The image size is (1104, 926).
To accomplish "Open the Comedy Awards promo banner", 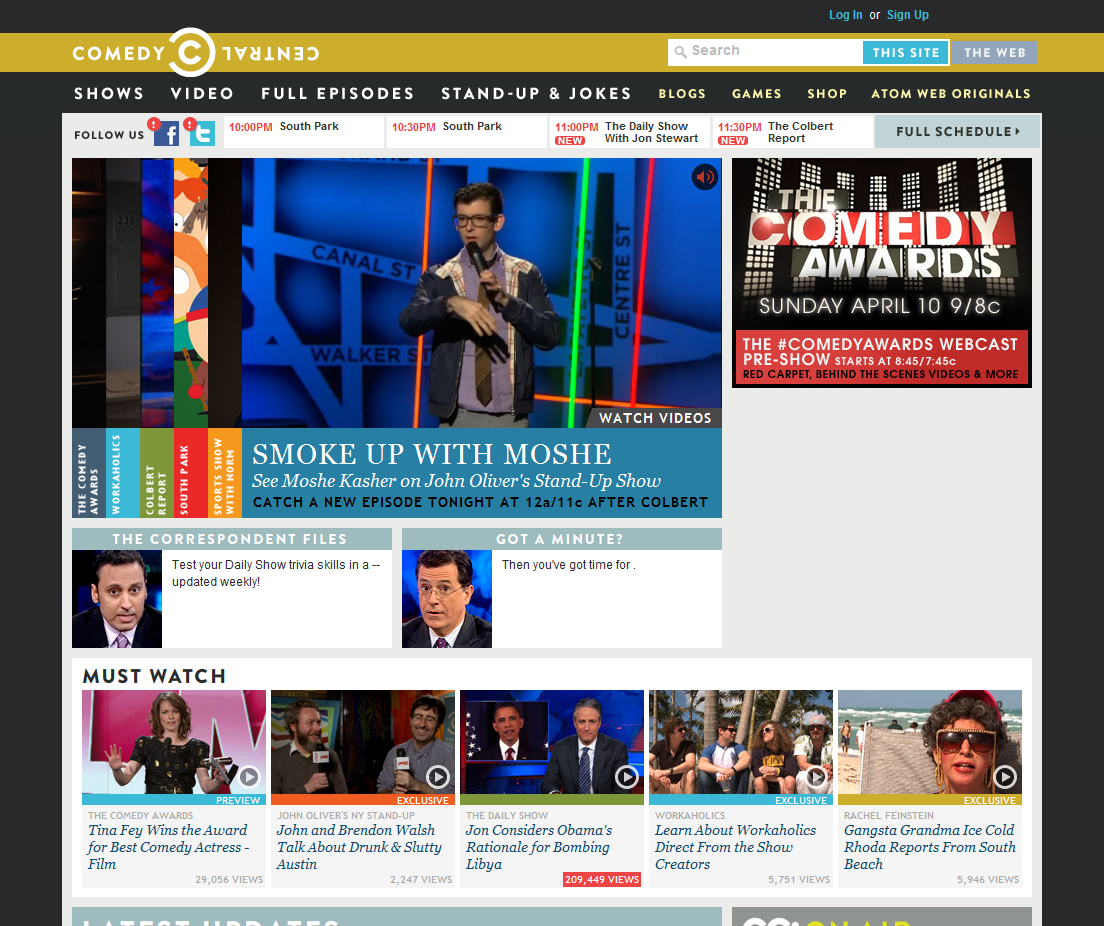I will [x=881, y=272].
